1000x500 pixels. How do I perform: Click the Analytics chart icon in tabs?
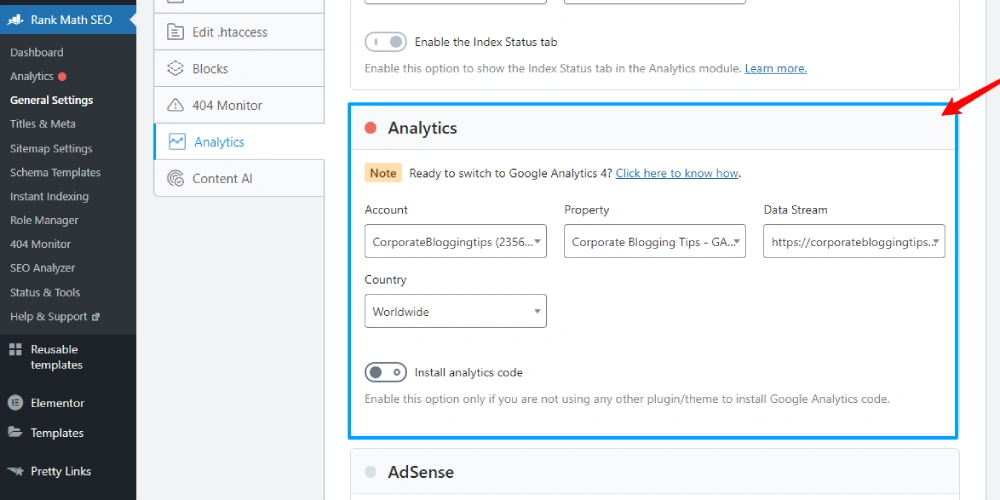pyautogui.click(x=177, y=142)
